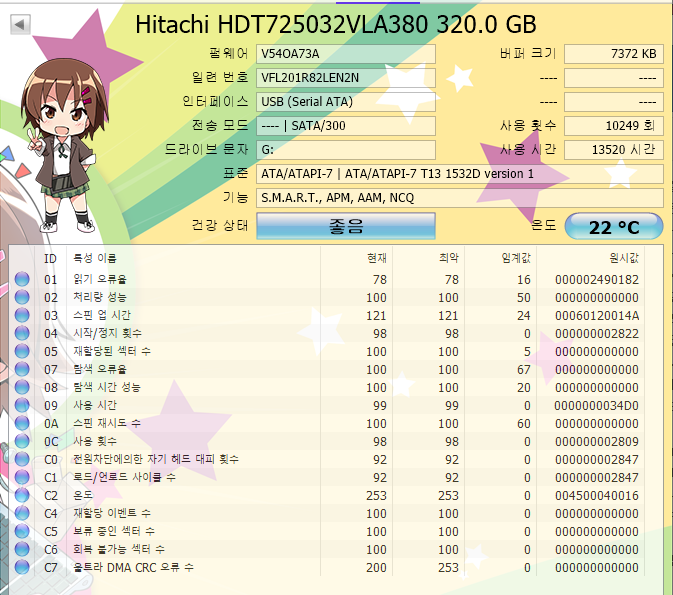Click the power on hours field 13520 시간
Screen dimensions: 673x595
click(x=614, y=150)
